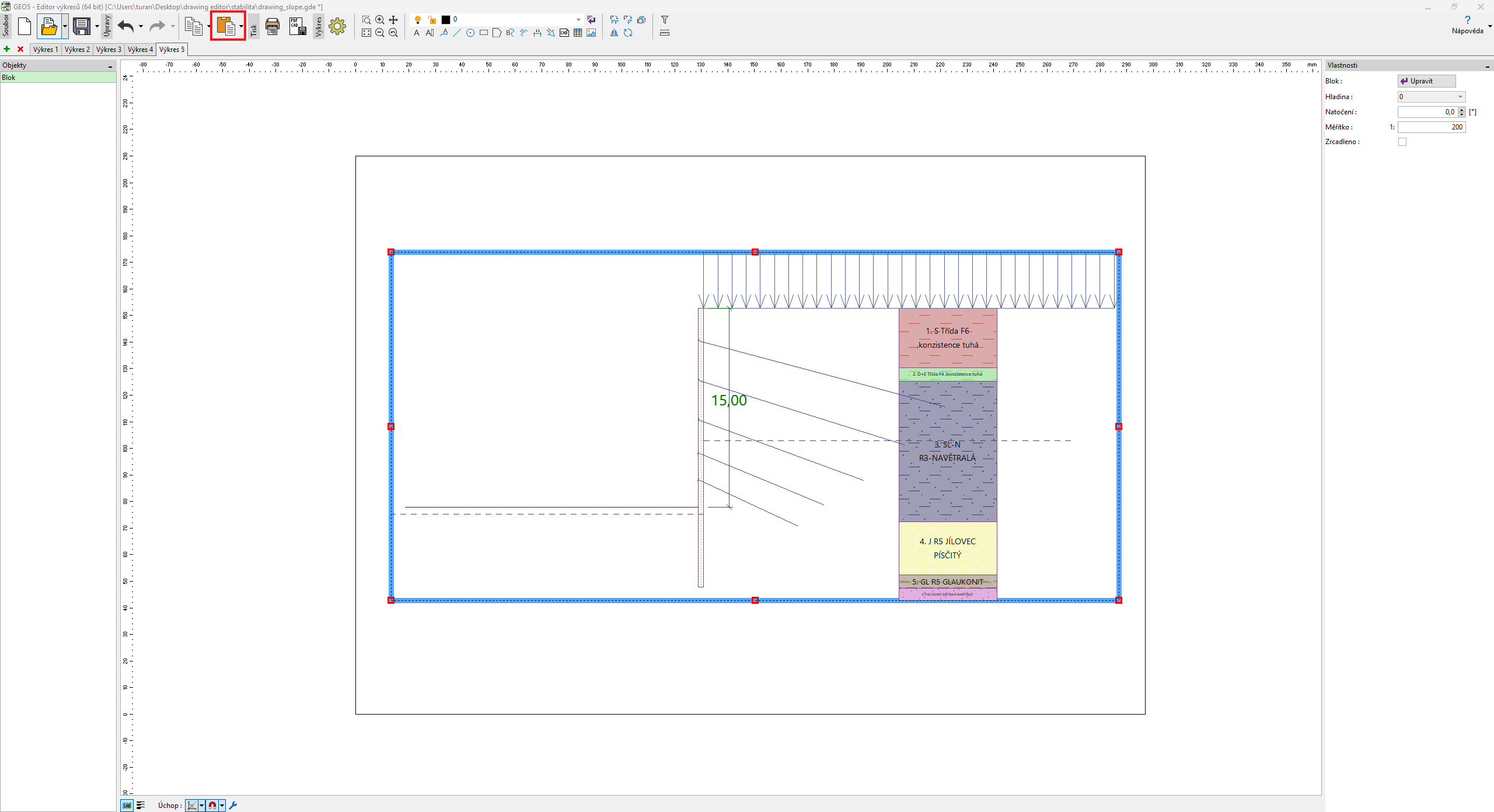Viewport: 1494px width, 812px height.
Task: Click the Upravit block button
Action: tap(1426, 81)
